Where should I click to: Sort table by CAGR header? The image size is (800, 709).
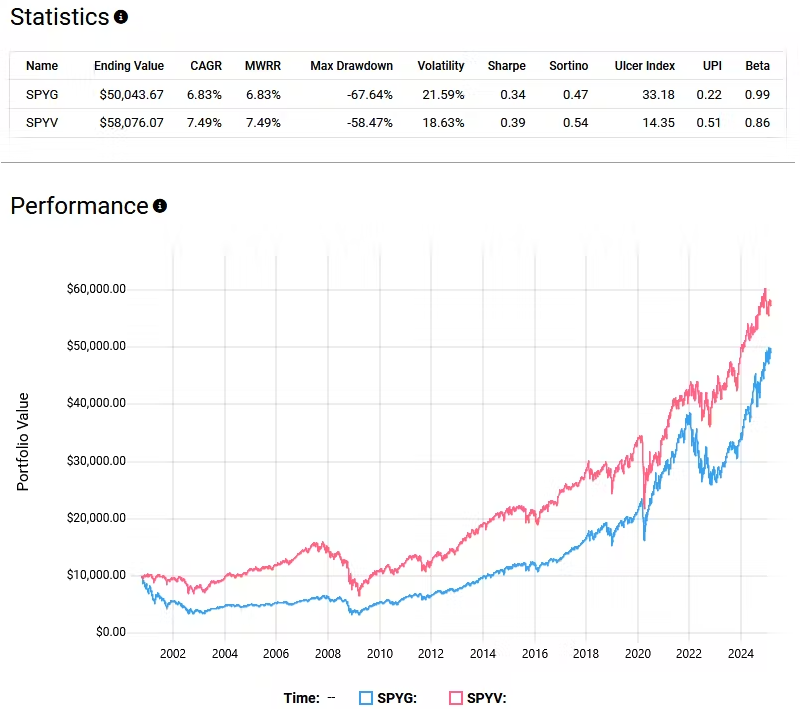[x=206, y=66]
